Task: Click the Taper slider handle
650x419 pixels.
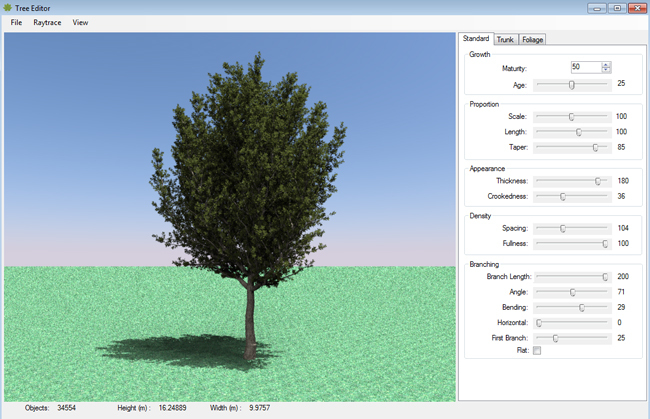Action: tap(595, 147)
